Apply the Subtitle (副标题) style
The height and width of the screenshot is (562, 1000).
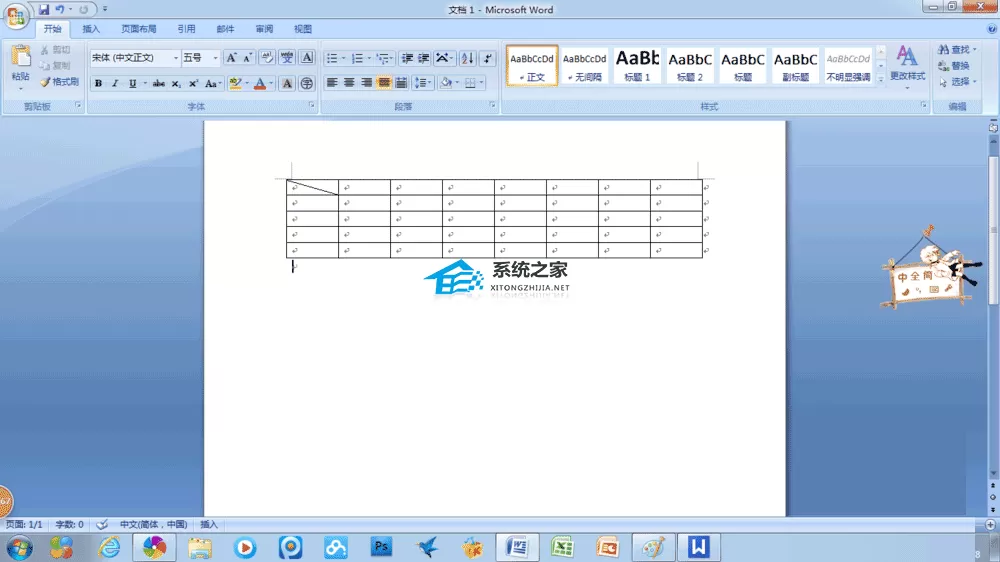(x=795, y=65)
